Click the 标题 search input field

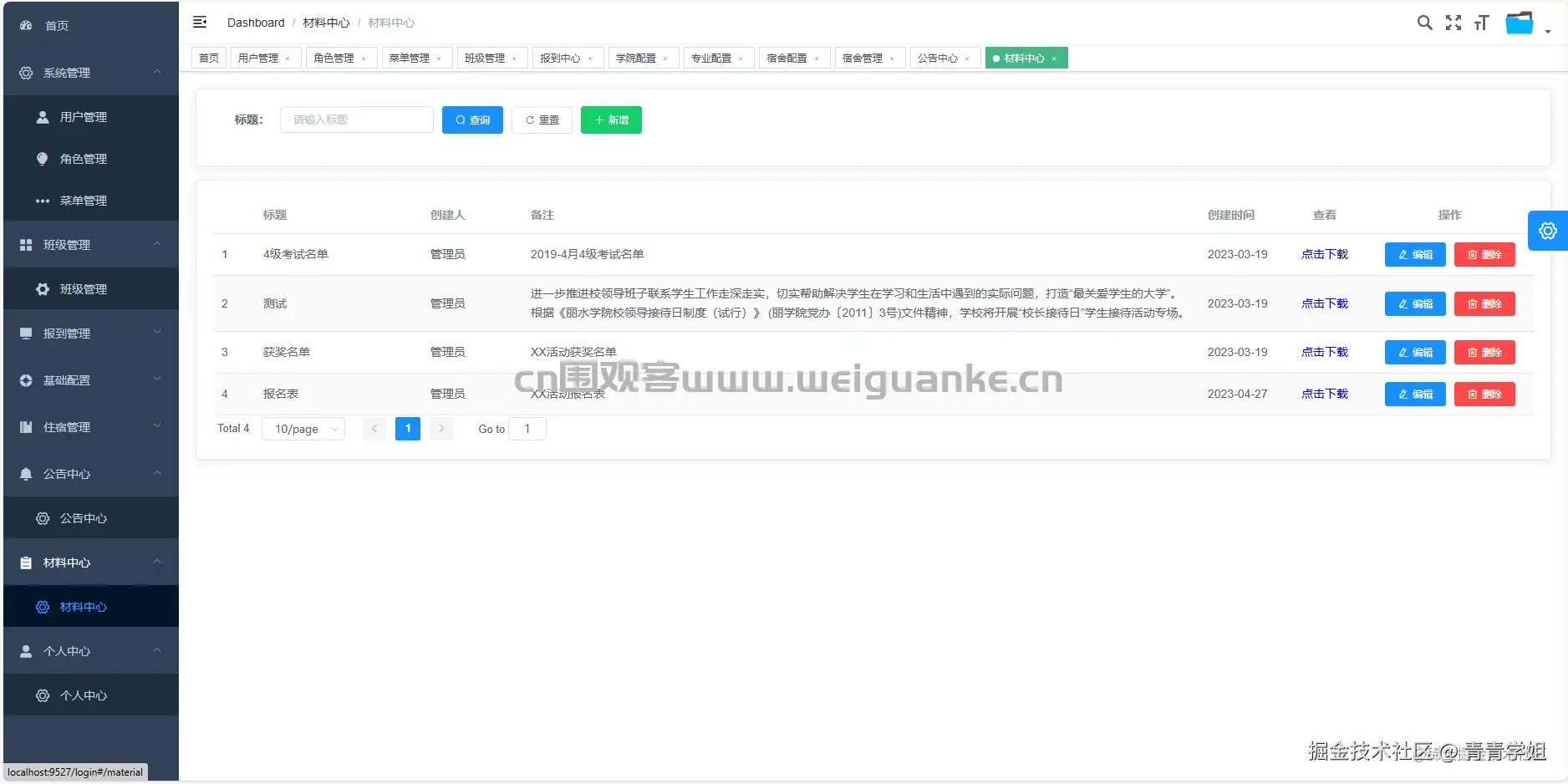357,120
